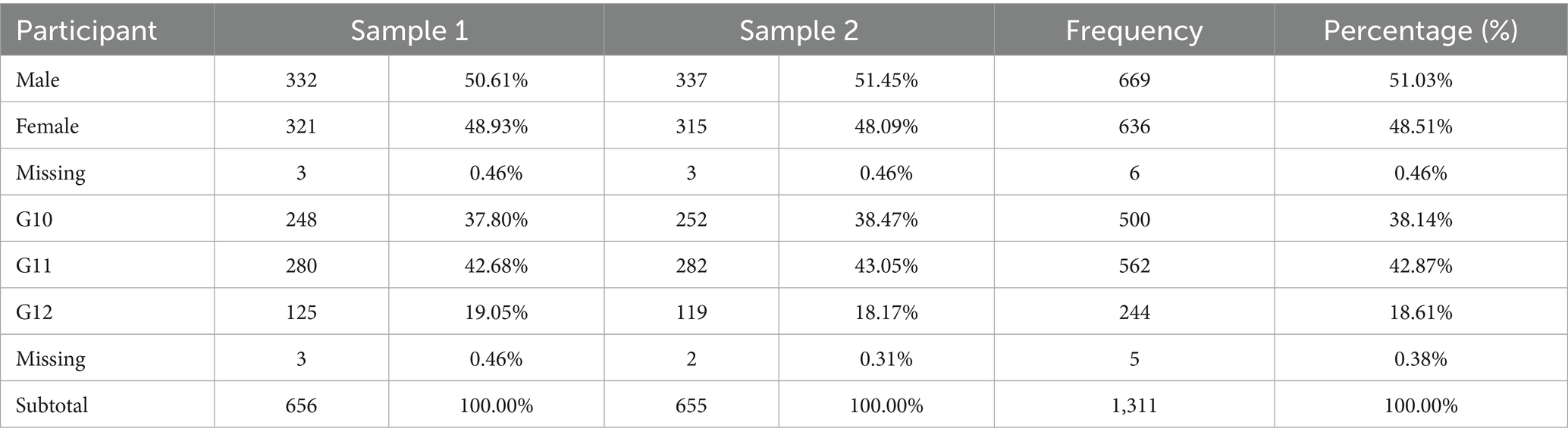
Task: Click the G11 percentage cell 42.87%
Action: pyautogui.click(x=1420, y=265)
